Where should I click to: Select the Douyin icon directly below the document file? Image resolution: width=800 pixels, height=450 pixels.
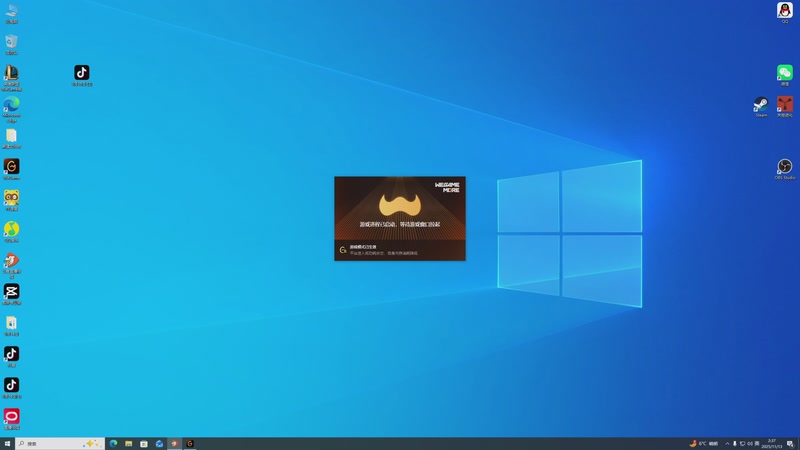[x=11, y=357]
